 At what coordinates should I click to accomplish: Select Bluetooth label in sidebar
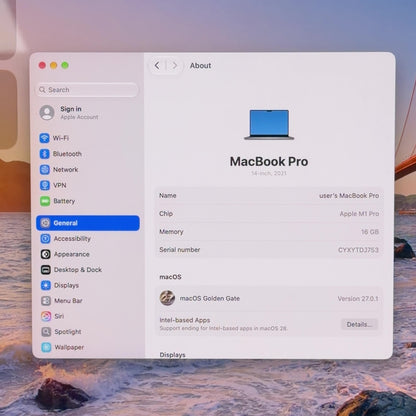67,154
